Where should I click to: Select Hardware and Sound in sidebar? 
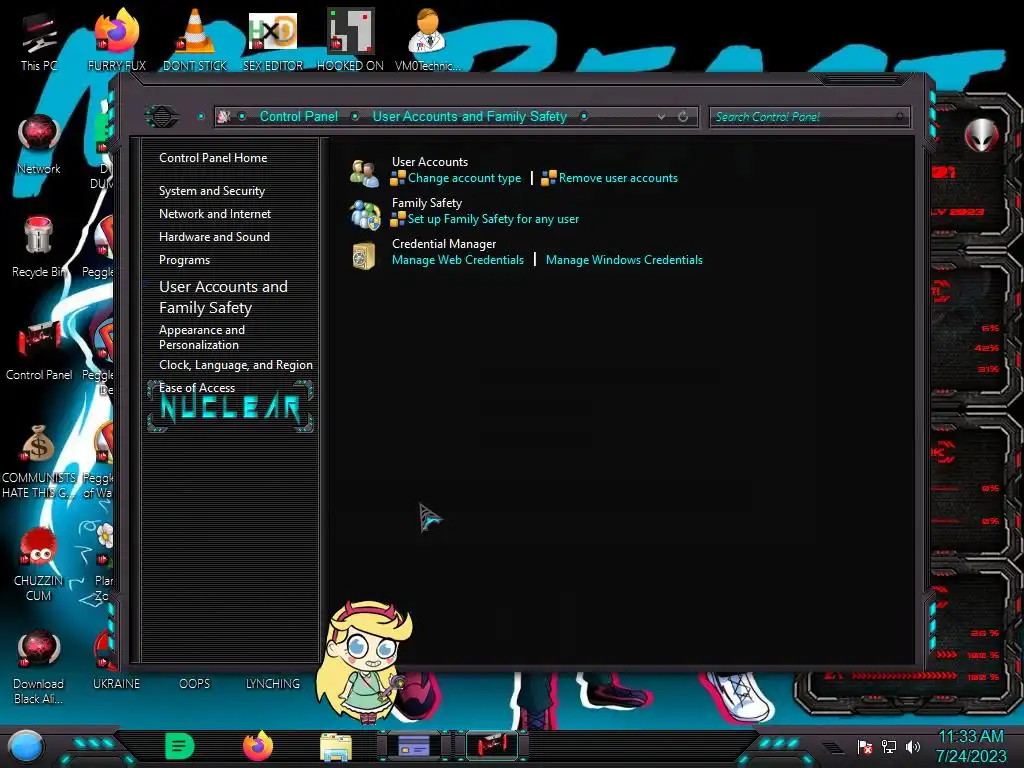[214, 236]
